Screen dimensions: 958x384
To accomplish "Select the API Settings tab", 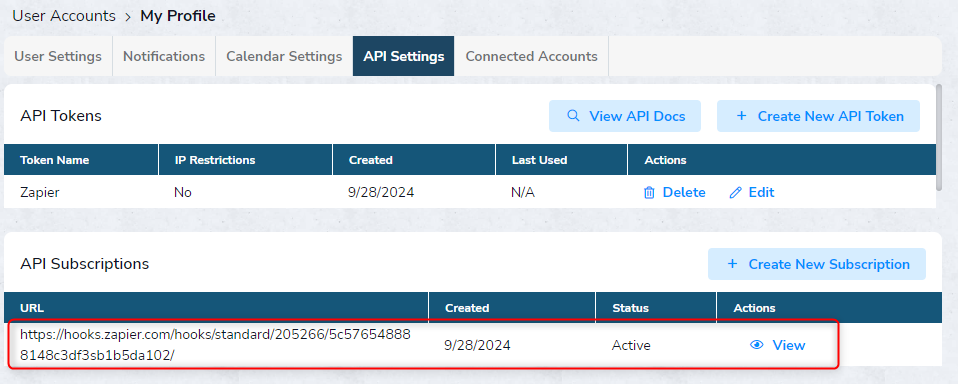I will coord(403,56).
